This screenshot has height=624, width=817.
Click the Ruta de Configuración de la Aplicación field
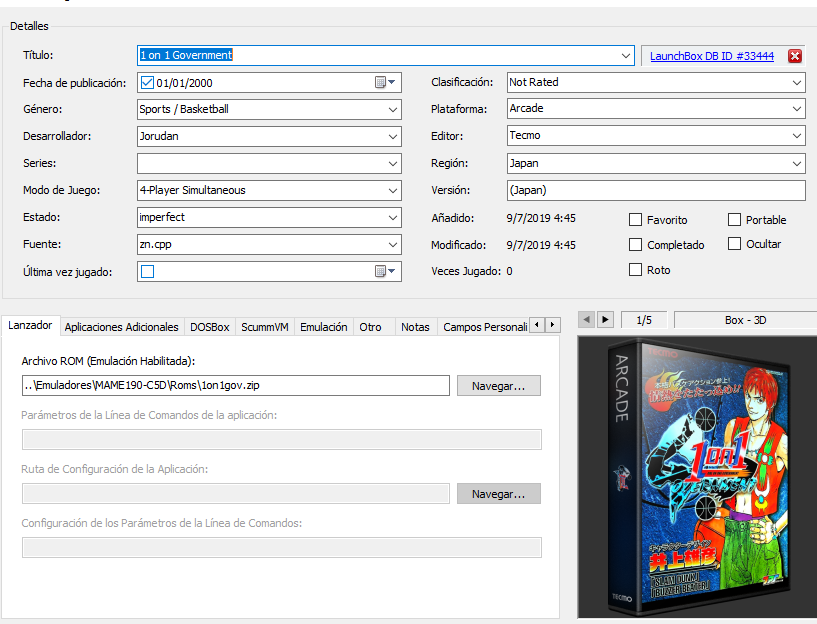(x=236, y=493)
